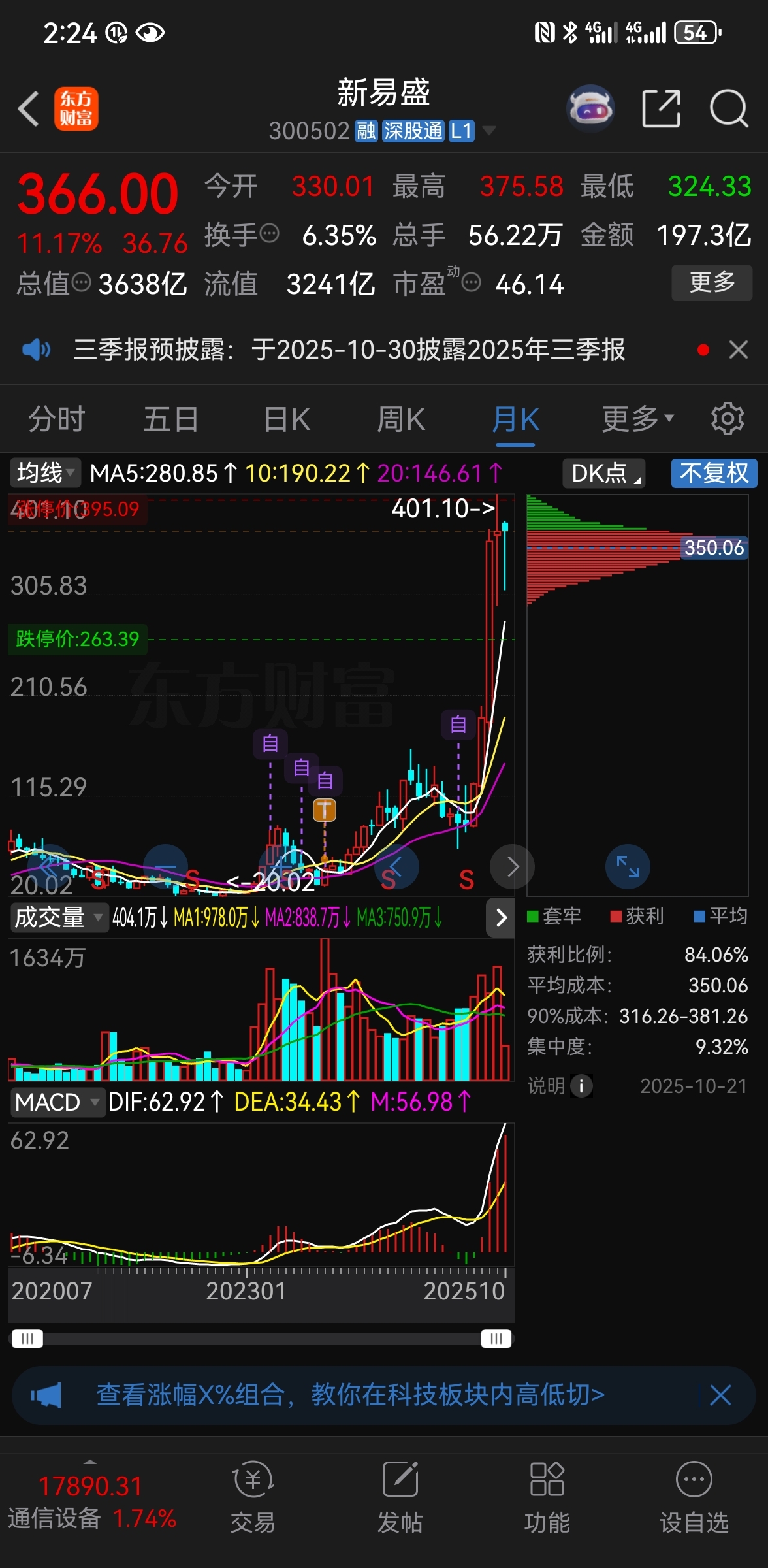Share the stock page via export icon

pos(661,108)
